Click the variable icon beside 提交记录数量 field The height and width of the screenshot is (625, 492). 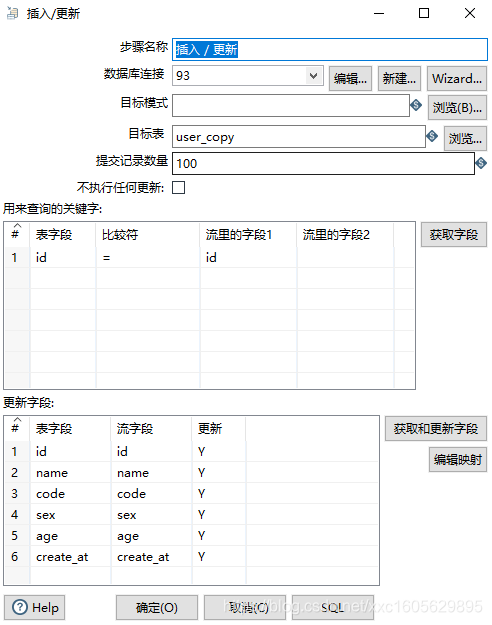point(481,163)
